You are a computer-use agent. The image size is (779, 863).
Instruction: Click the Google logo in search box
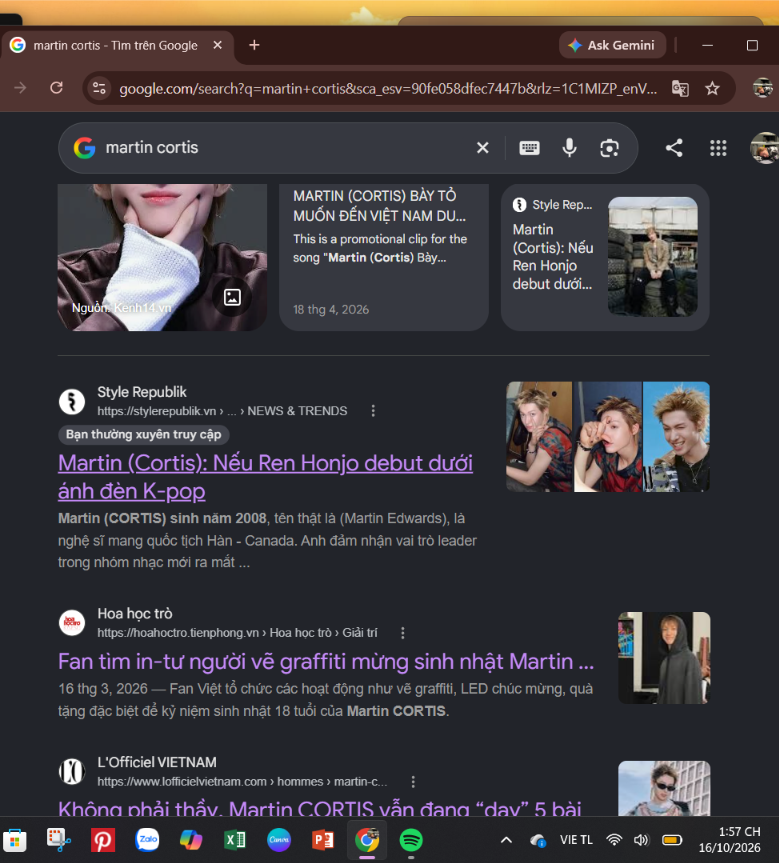click(85, 148)
